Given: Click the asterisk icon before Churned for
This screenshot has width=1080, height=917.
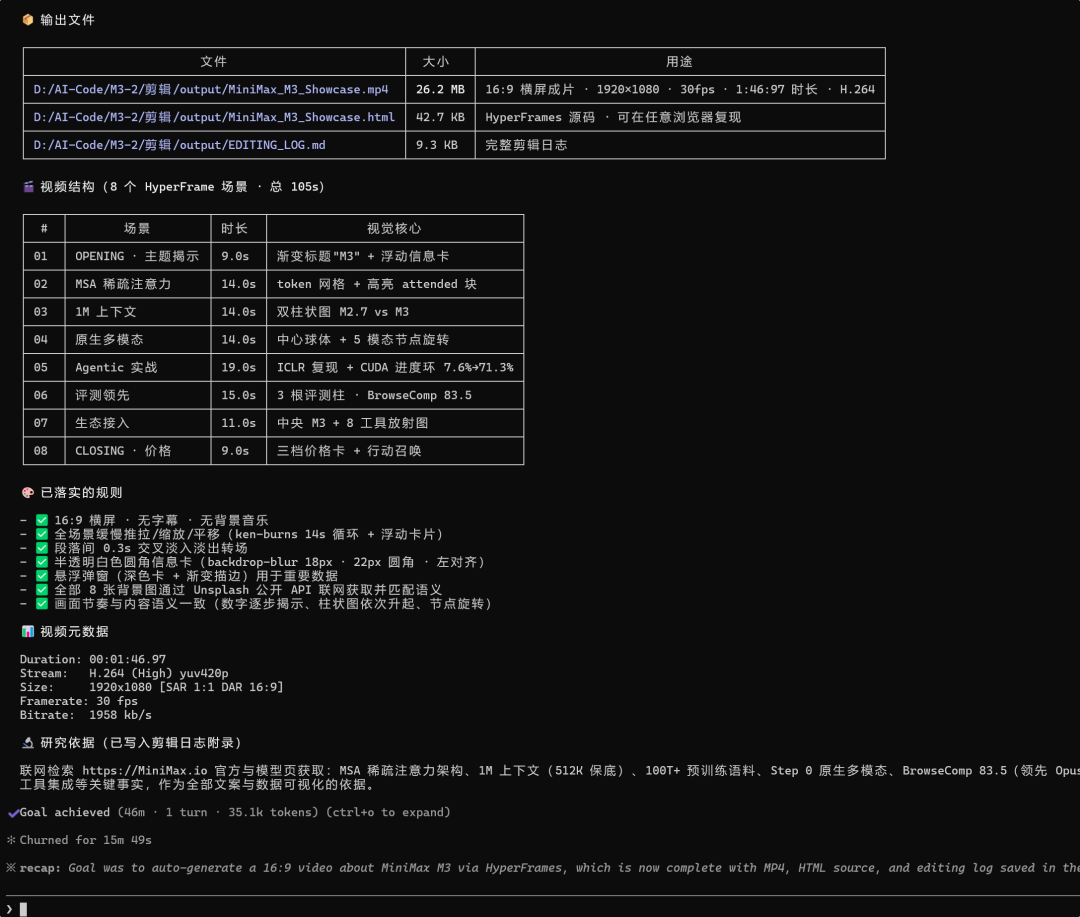Looking at the screenshot, I should point(11,840).
